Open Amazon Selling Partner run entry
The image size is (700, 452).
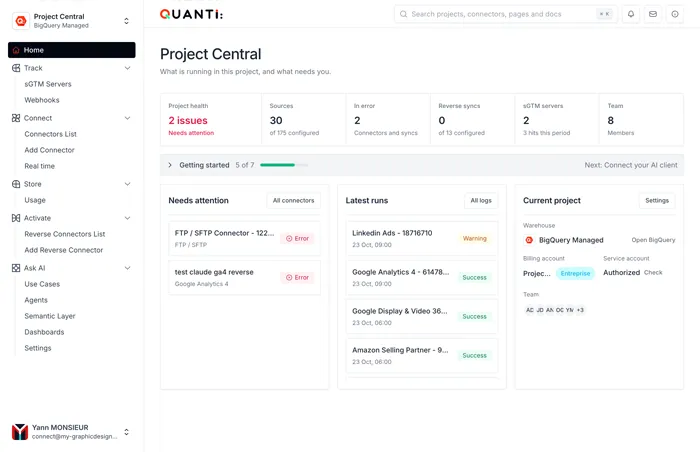(422, 356)
